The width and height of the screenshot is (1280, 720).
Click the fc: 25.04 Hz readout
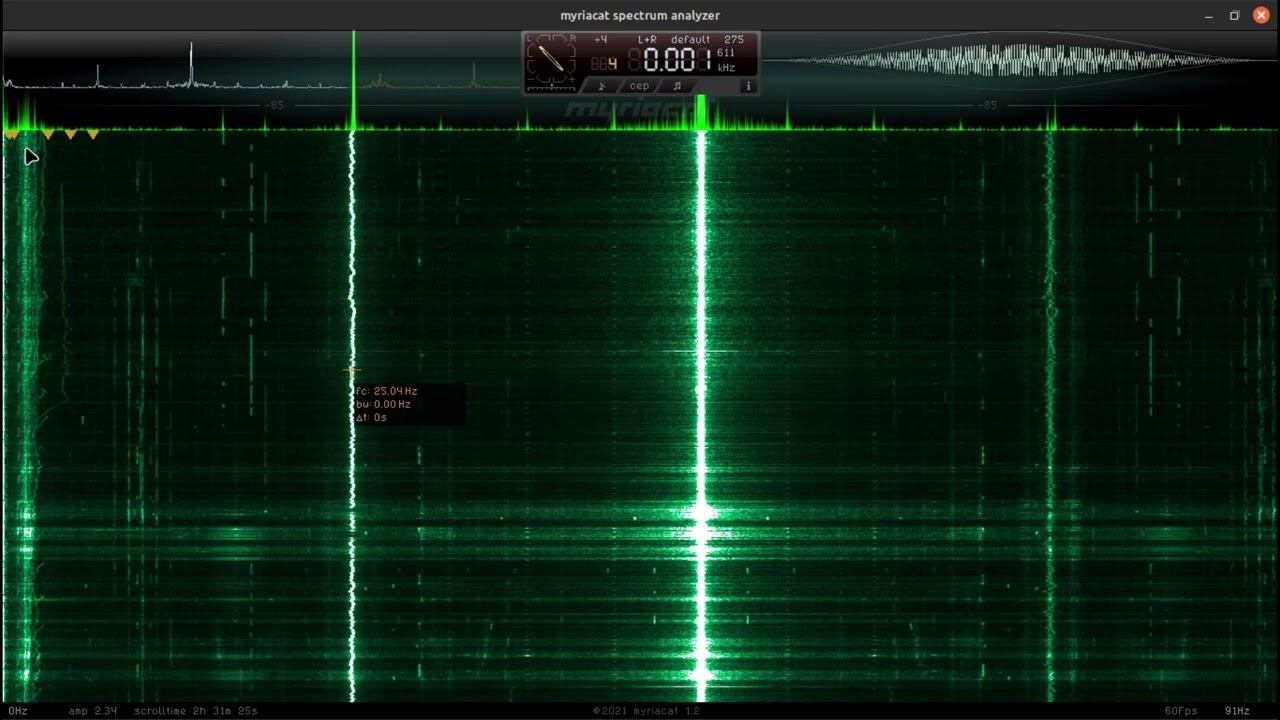pos(386,391)
